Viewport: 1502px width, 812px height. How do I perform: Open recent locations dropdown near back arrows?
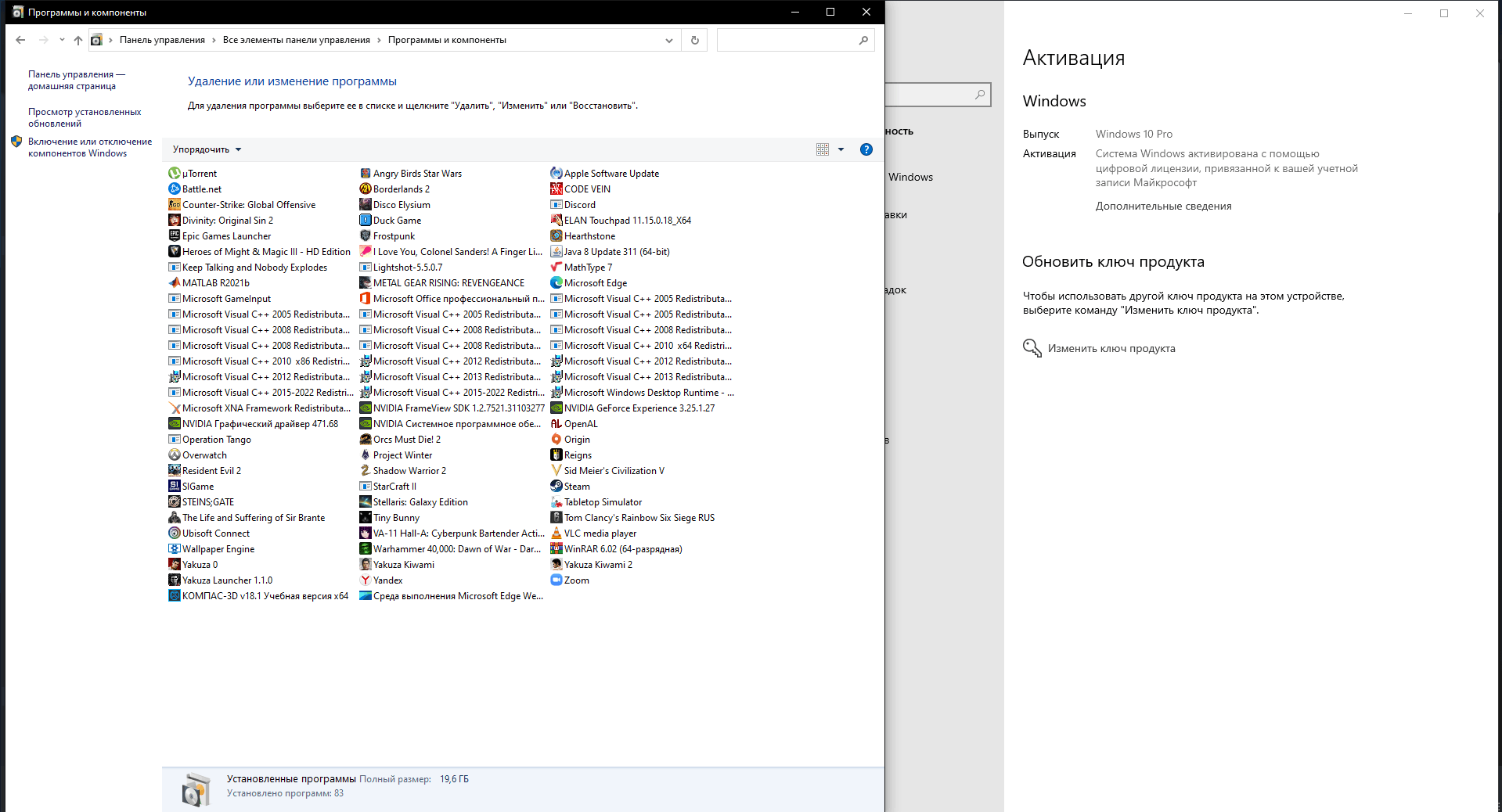[x=62, y=40]
